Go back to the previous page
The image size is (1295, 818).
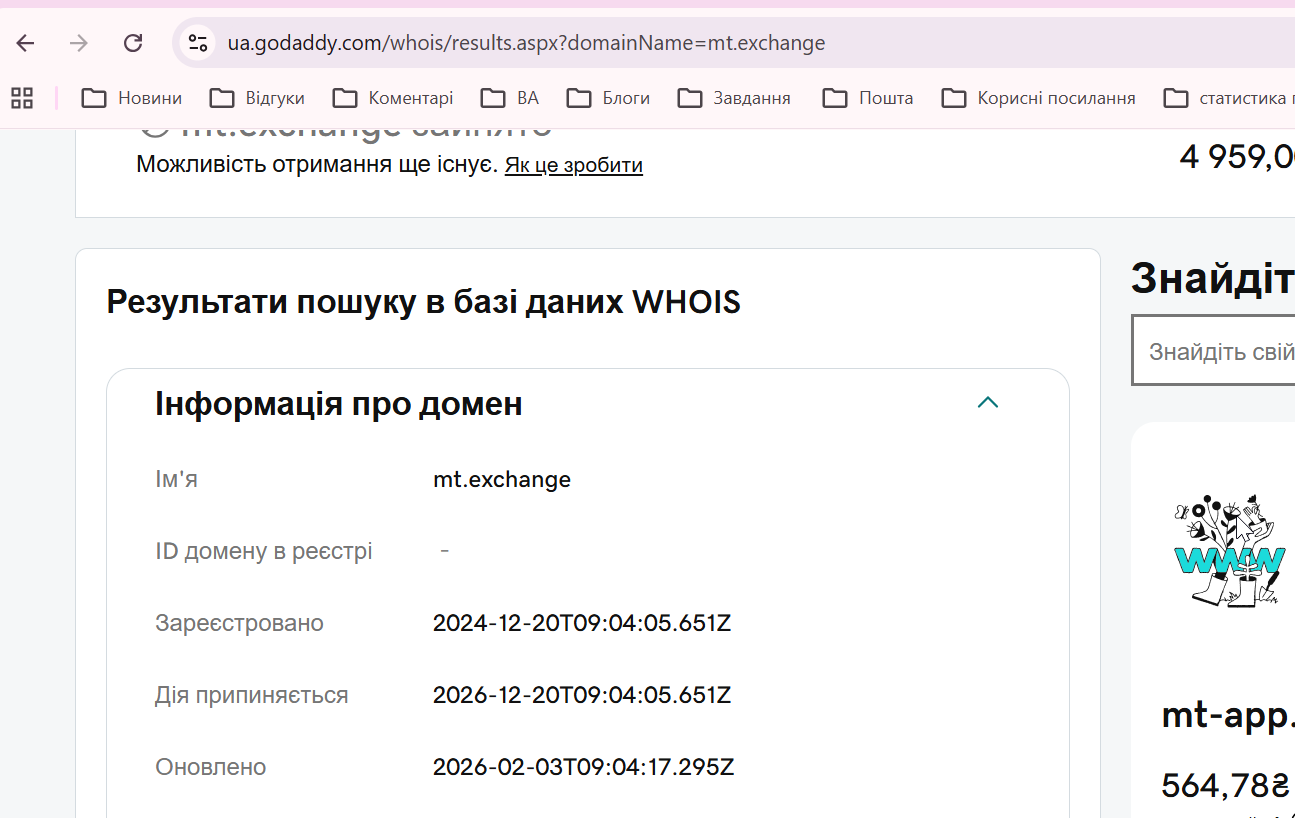pos(25,43)
